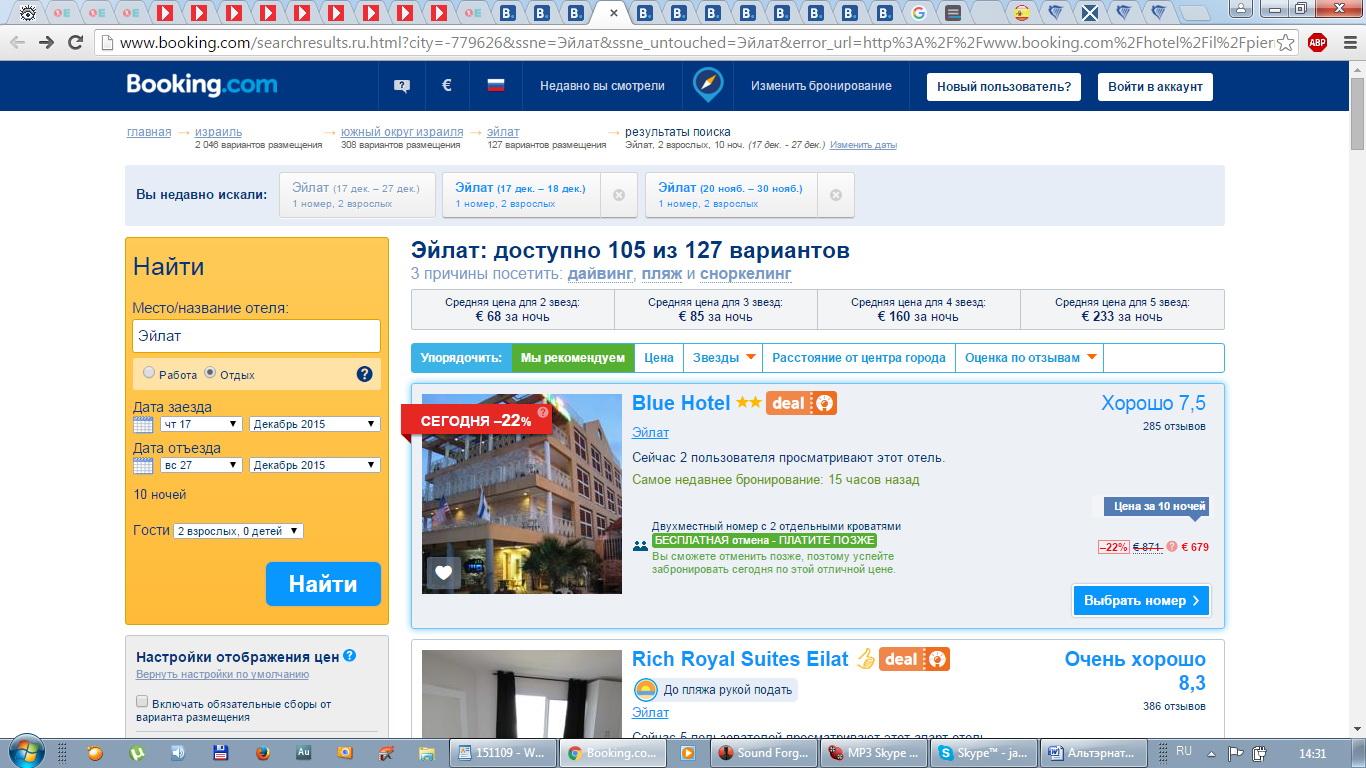The height and width of the screenshot is (768, 1366).
Task: Click the дайвинг reason link
Action: tap(600, 274)
